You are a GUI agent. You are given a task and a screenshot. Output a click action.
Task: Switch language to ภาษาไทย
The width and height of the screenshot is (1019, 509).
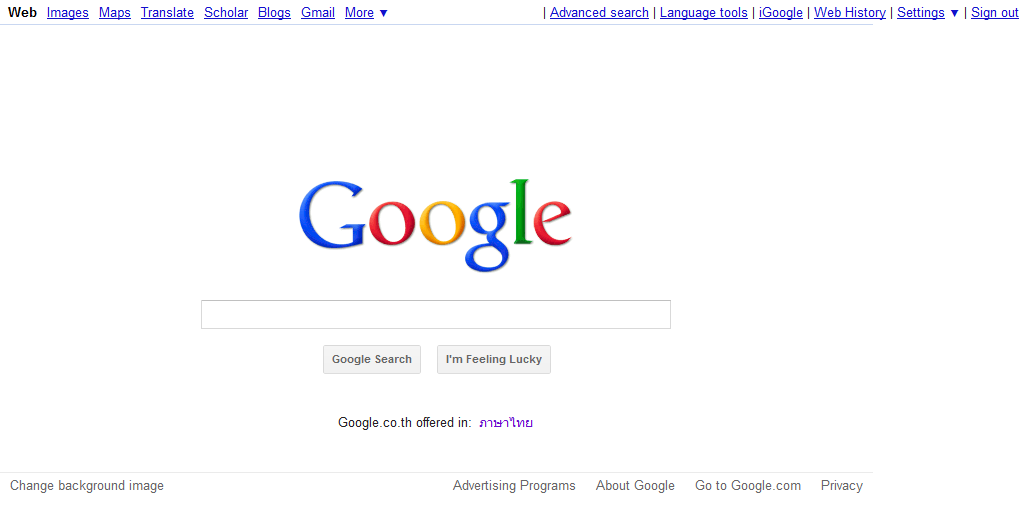(506, 423)
